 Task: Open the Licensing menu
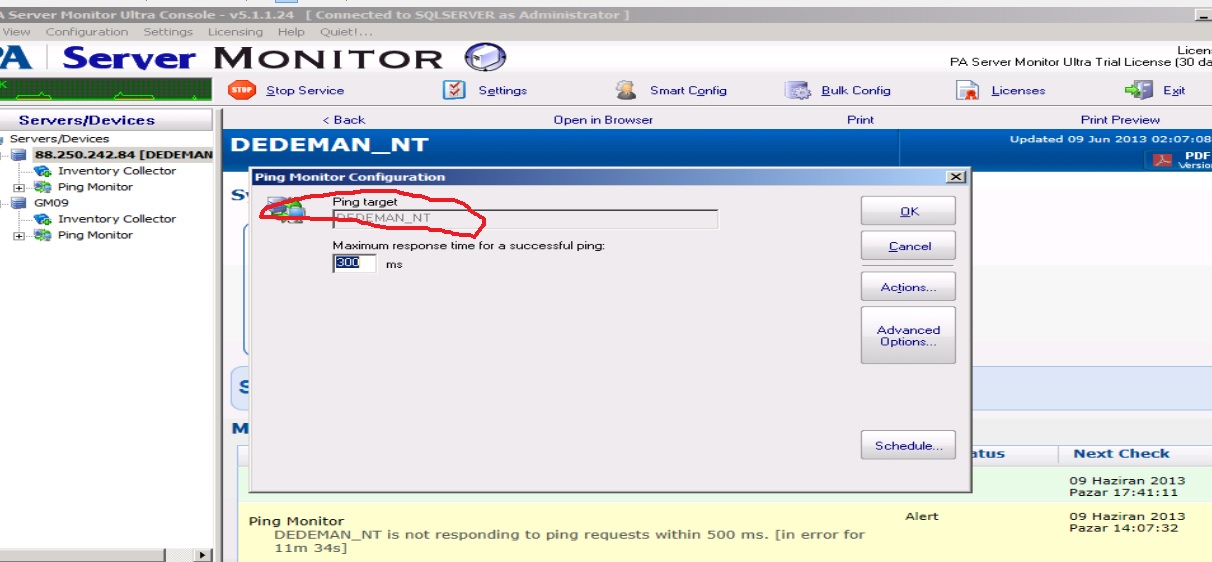point(235,32)
